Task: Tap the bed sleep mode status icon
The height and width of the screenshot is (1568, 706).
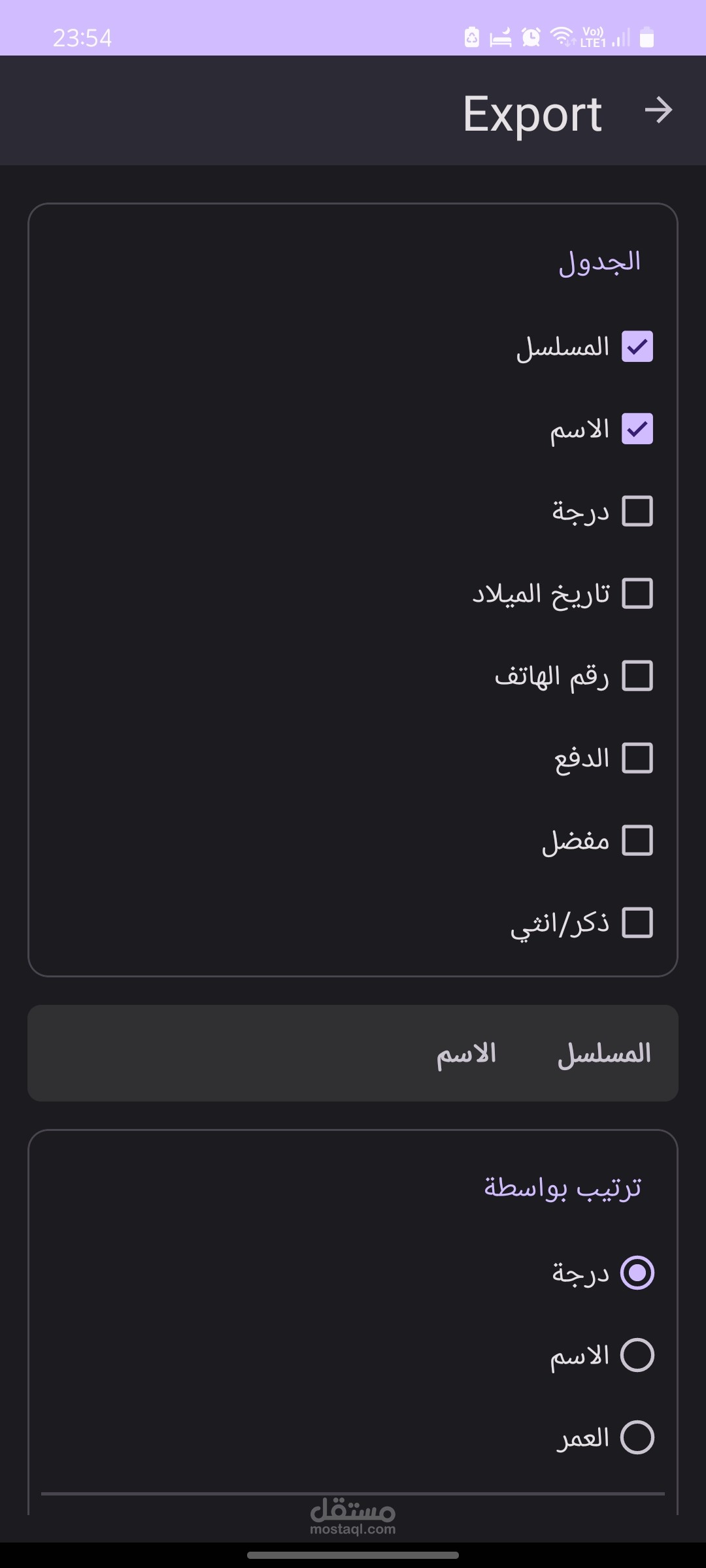Action: [501, 37]
